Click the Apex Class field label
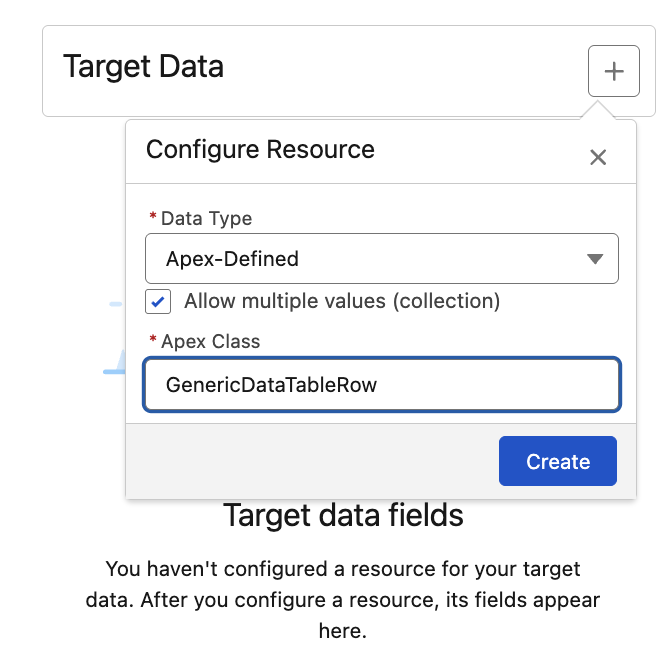The height and width of the screenshot is (666, 672). pyautogui.click(x=210, y=342)
